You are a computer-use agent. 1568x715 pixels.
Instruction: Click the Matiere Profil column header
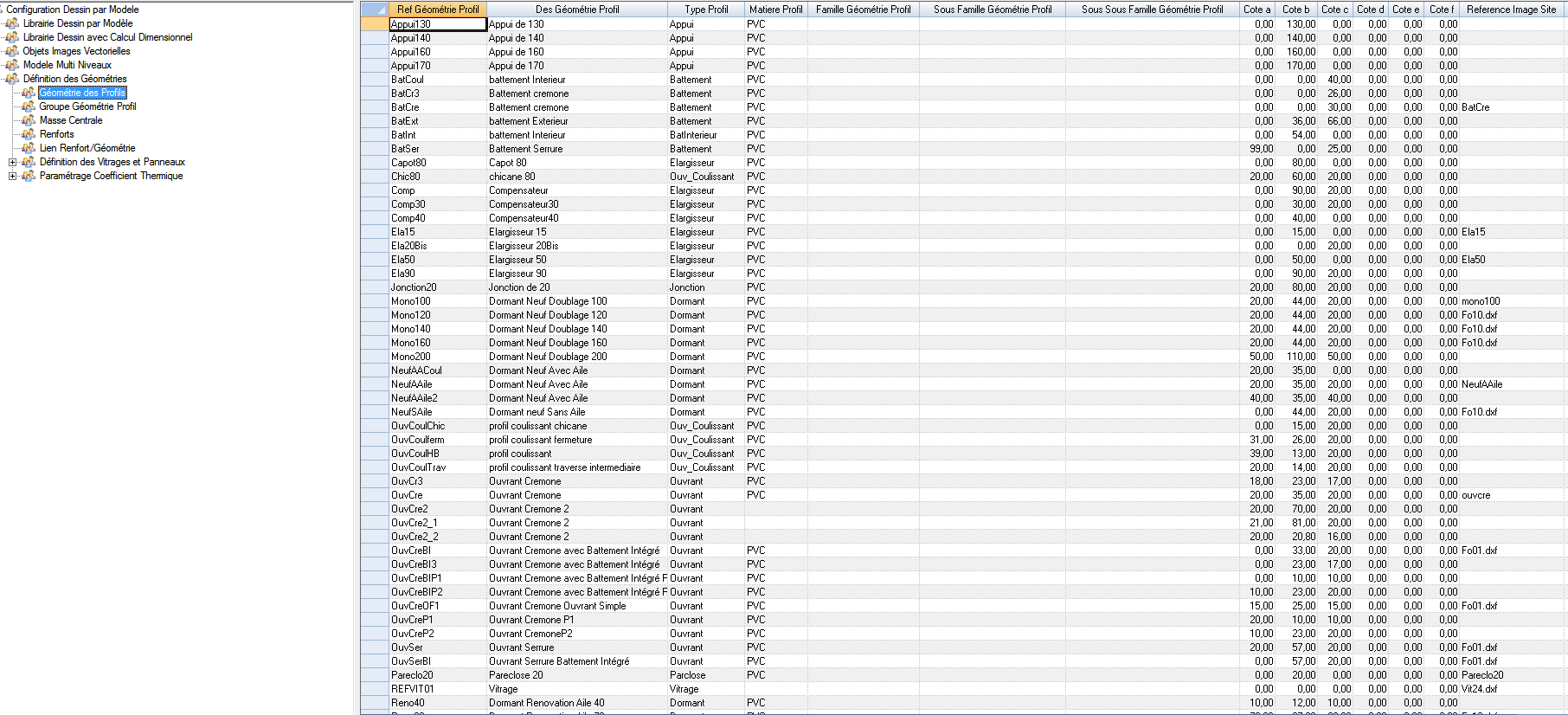point(775,10)
